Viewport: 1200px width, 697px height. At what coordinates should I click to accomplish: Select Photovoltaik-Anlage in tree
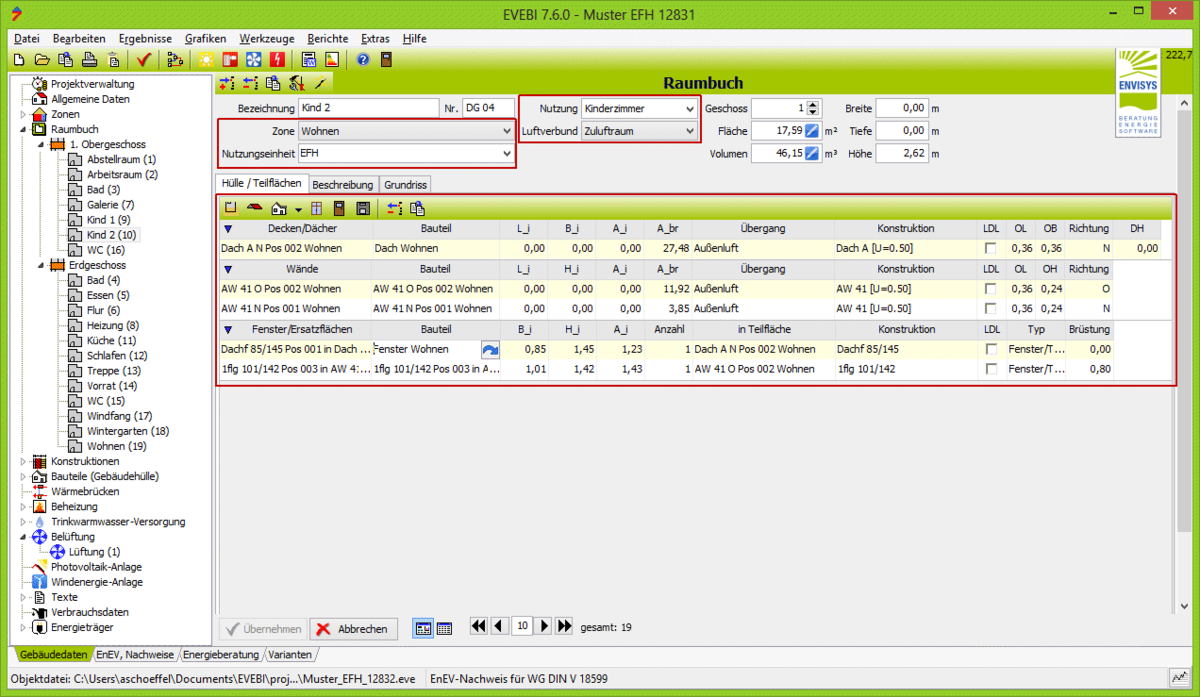click(x=97, y=567)
